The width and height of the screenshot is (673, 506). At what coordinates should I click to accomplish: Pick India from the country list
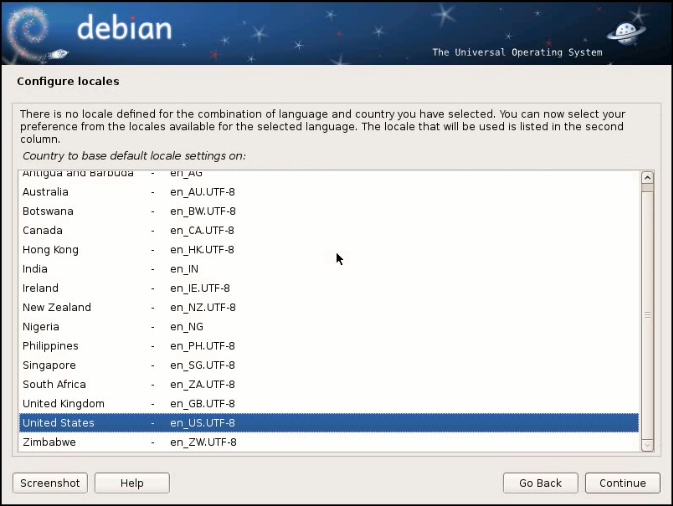tap(329, 269)
